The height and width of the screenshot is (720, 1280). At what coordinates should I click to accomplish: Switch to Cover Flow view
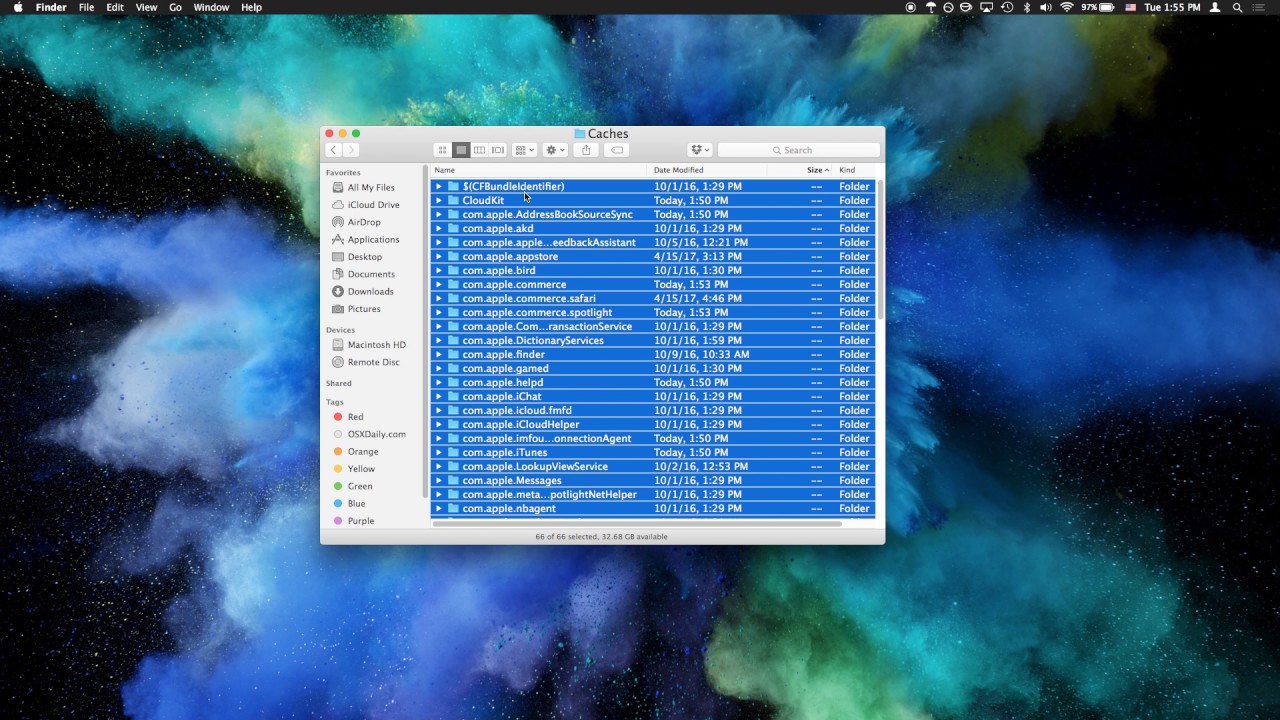(x=498, y=150)
